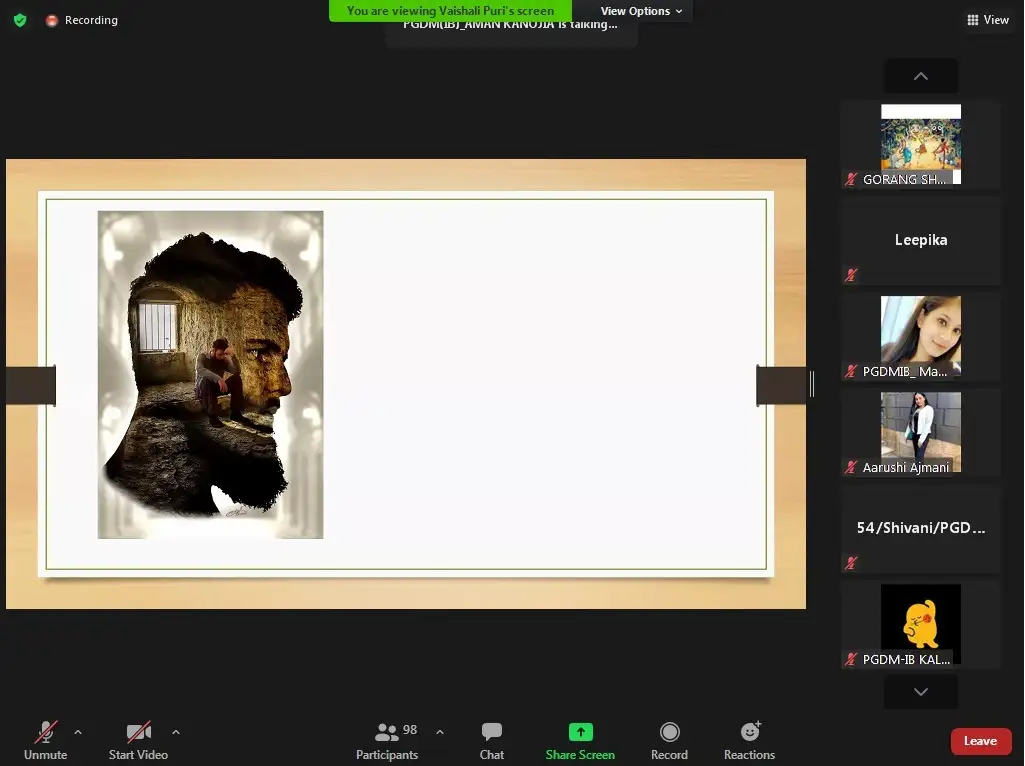Click the green encryption shield icon
1025x766 pixels.
click(x=20, y=20)
